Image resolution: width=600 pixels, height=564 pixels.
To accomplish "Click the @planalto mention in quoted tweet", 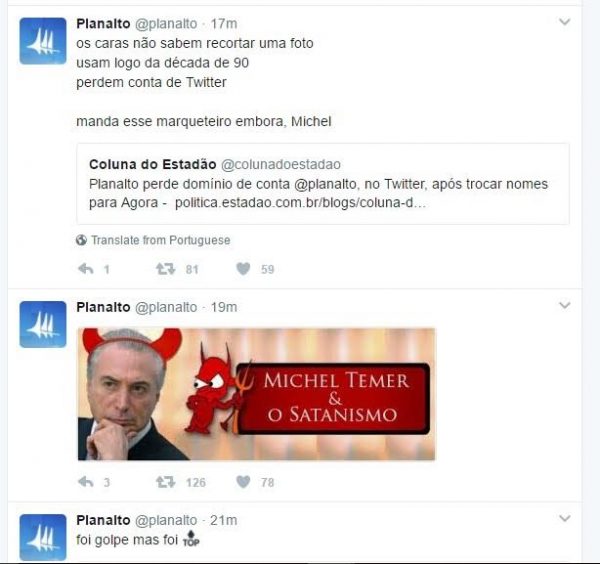I will point(325,184).
